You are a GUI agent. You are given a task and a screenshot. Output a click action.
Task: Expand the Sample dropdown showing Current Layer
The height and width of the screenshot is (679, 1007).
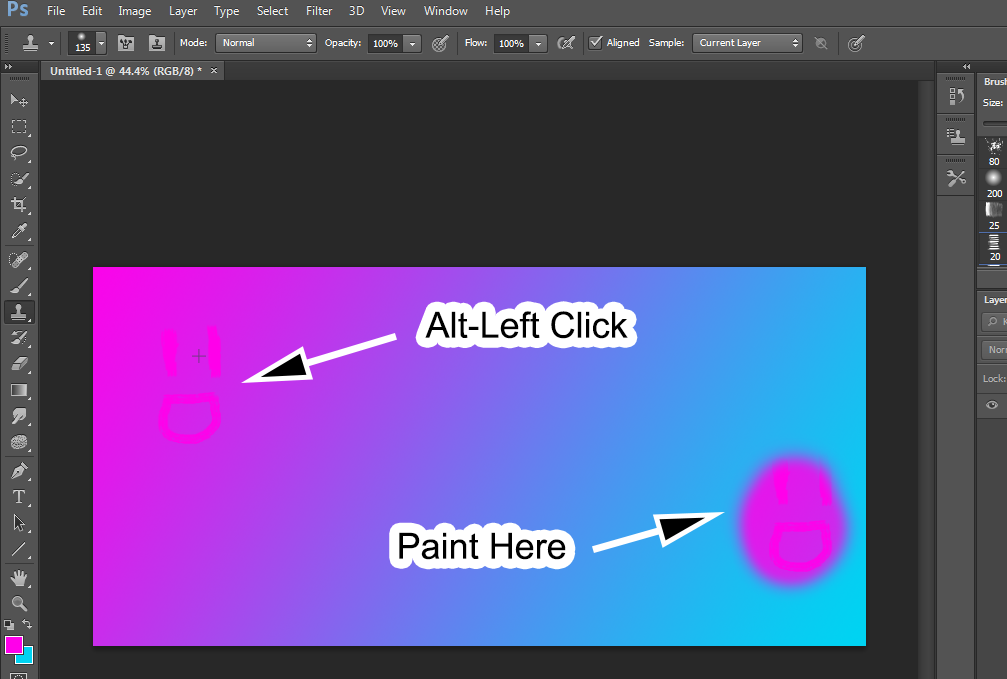tap(747, 43)
